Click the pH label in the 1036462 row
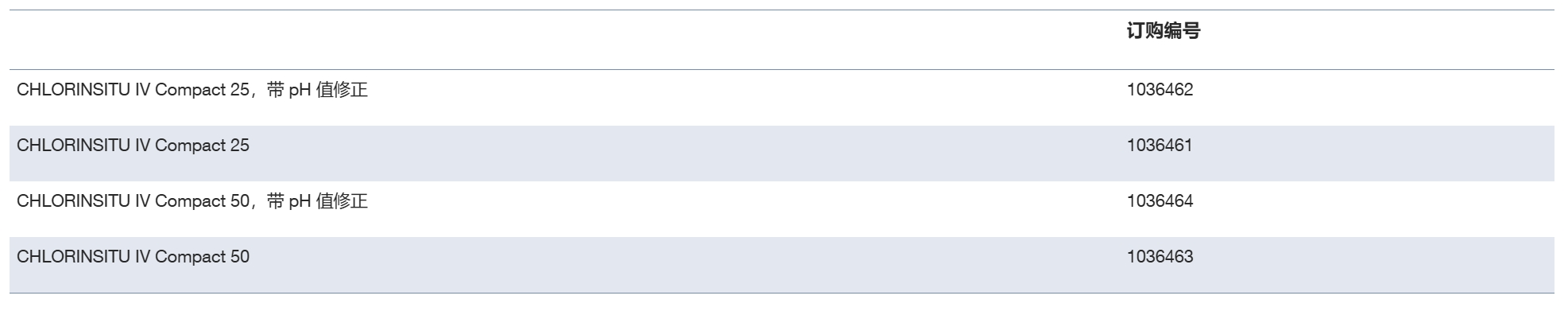 click(300, 91)
